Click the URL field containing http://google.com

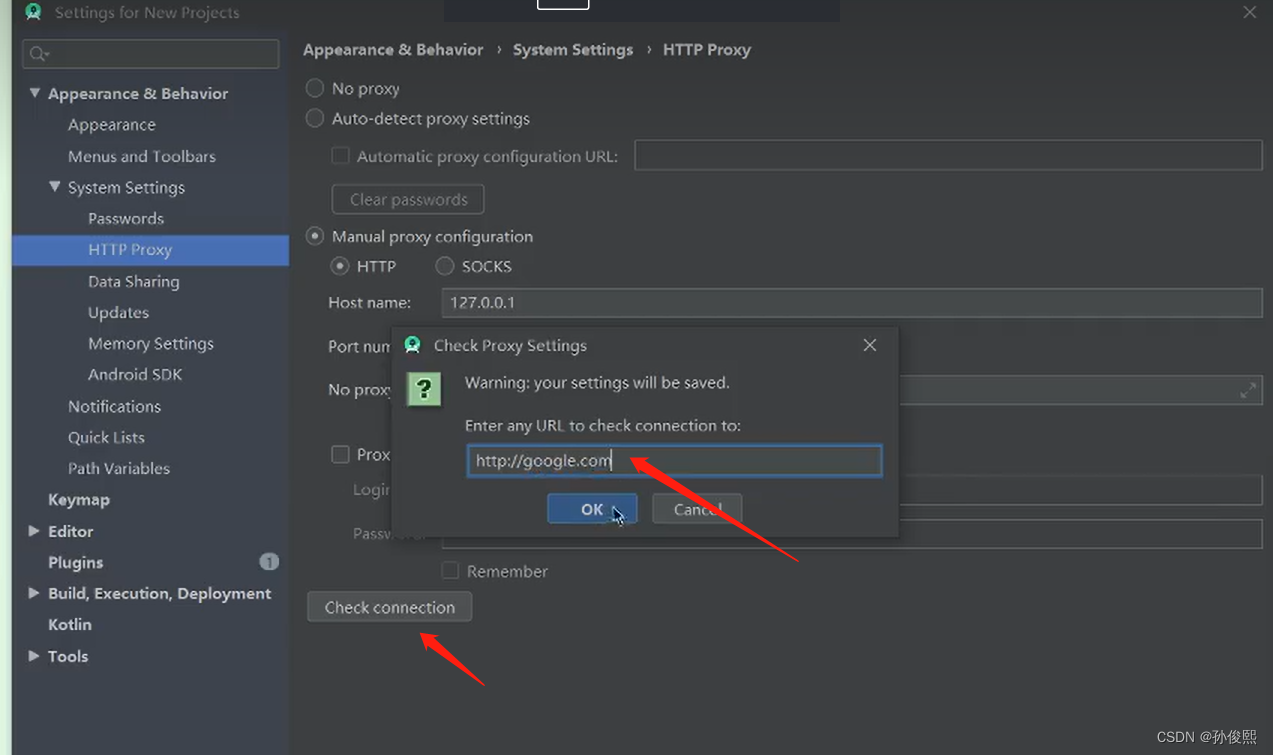tap(675, 460)
